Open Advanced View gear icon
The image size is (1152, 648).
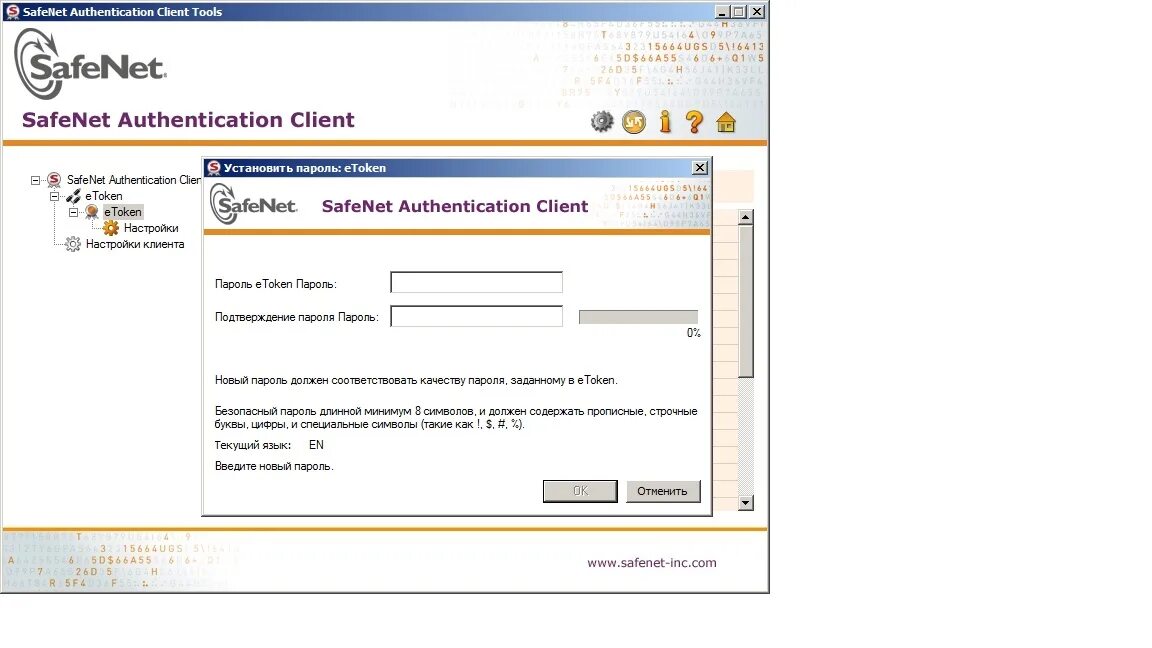(x=602, y=122)
